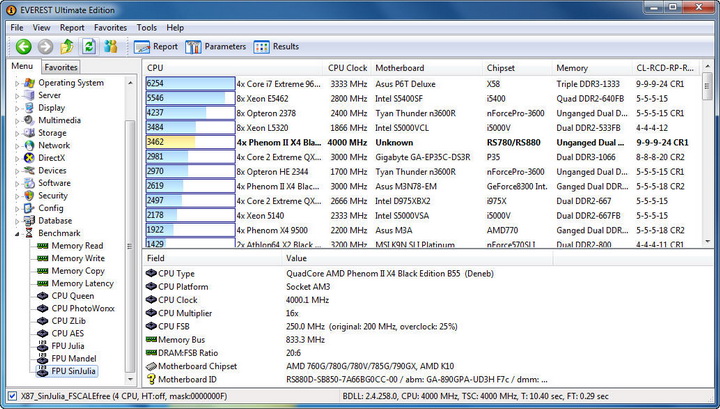The image size is (720, 409).
Task: Expand the Storage tree node
Action: pos(17,134)
